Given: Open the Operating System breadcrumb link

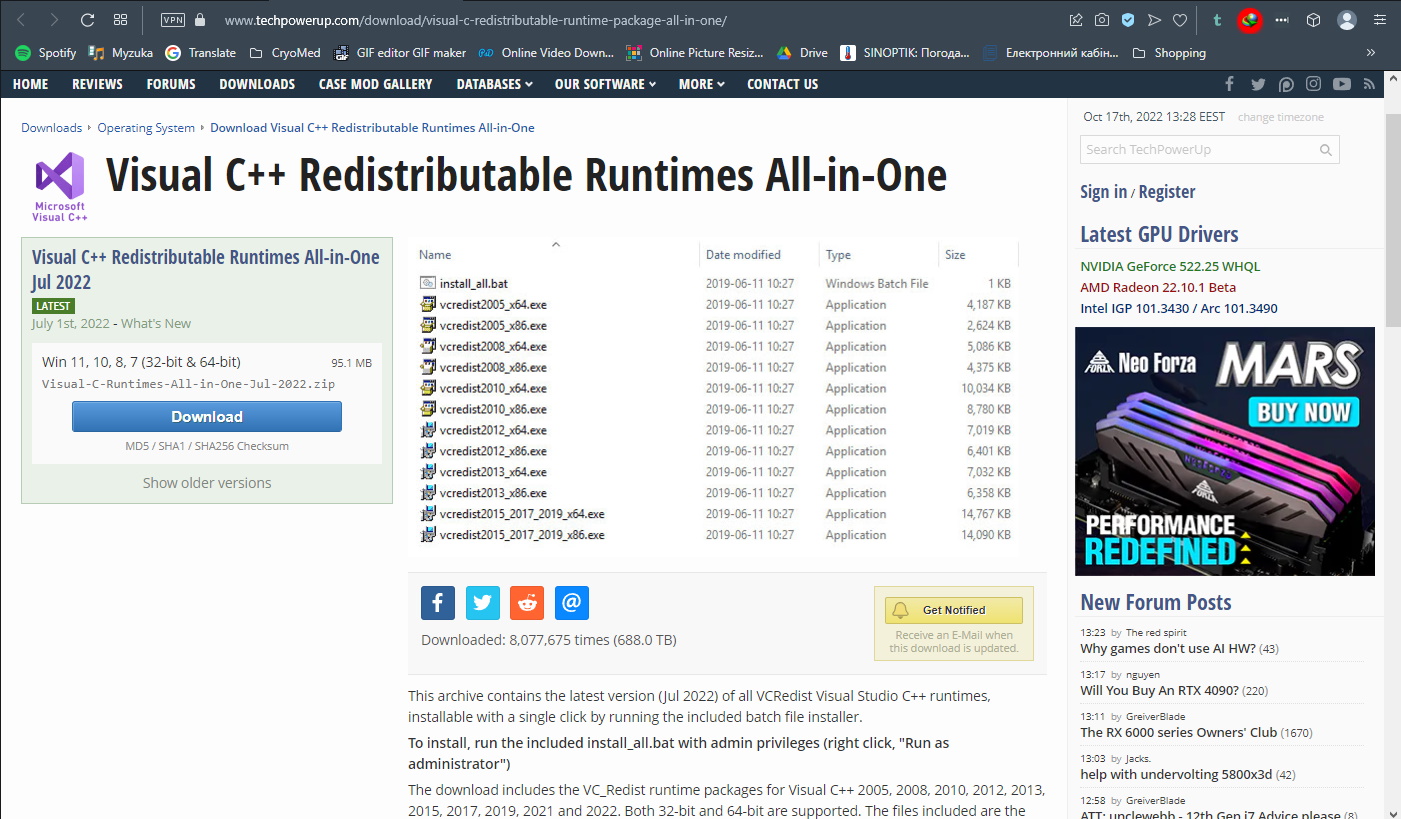Looking at the screenshot, I should point(146,128).
